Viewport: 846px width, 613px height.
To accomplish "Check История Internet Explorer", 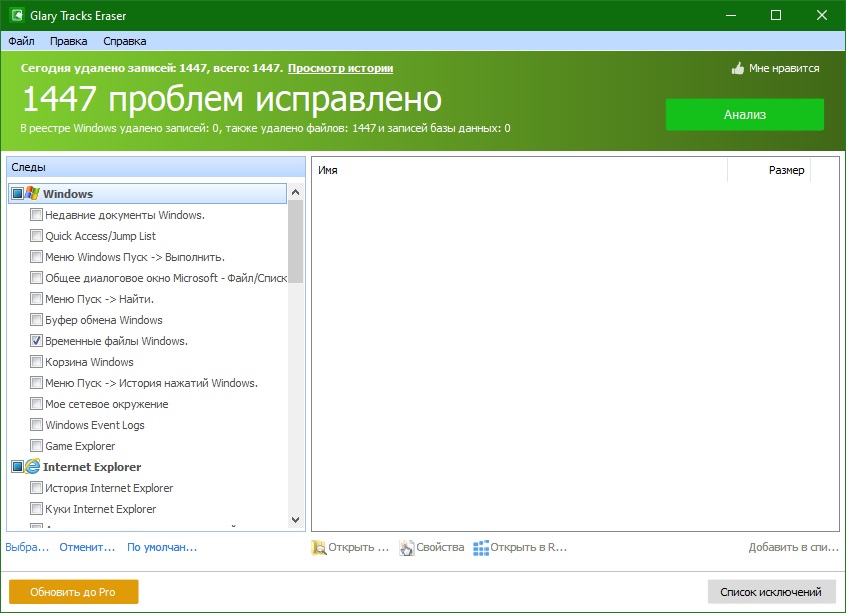I will pyautogui.click(x=37, y=488).
